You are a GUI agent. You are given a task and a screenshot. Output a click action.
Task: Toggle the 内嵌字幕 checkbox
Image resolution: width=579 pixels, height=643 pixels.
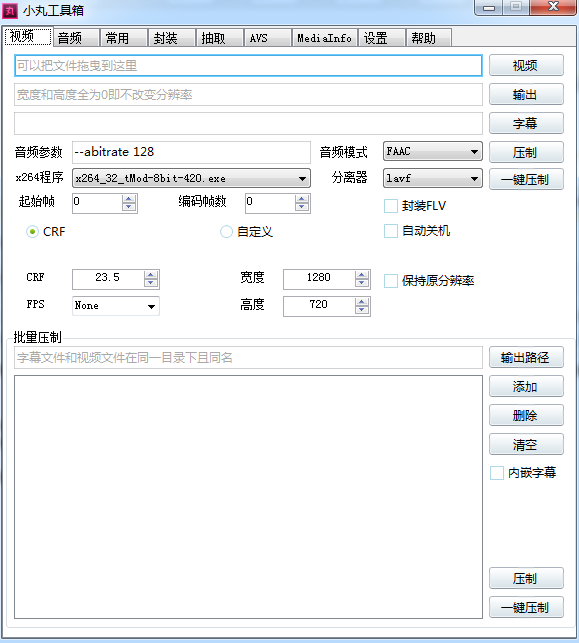point(497,473)
